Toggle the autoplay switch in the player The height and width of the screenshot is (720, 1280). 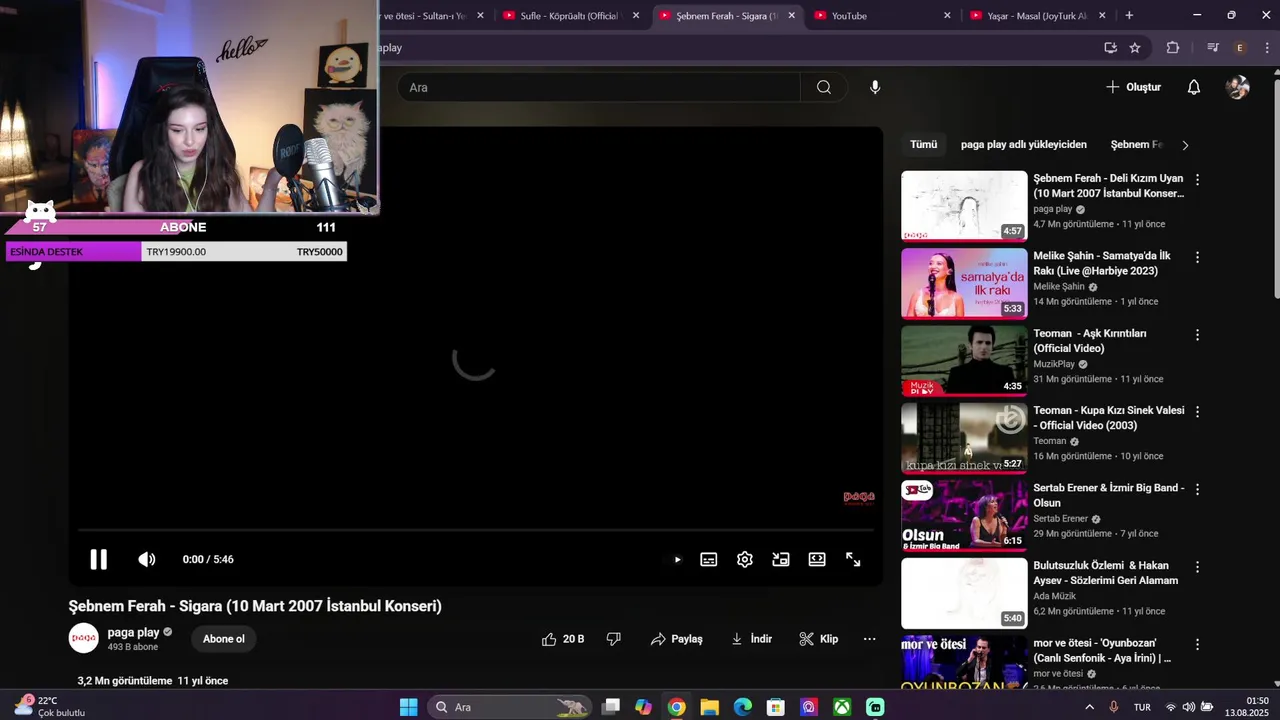tap(675, 559)
